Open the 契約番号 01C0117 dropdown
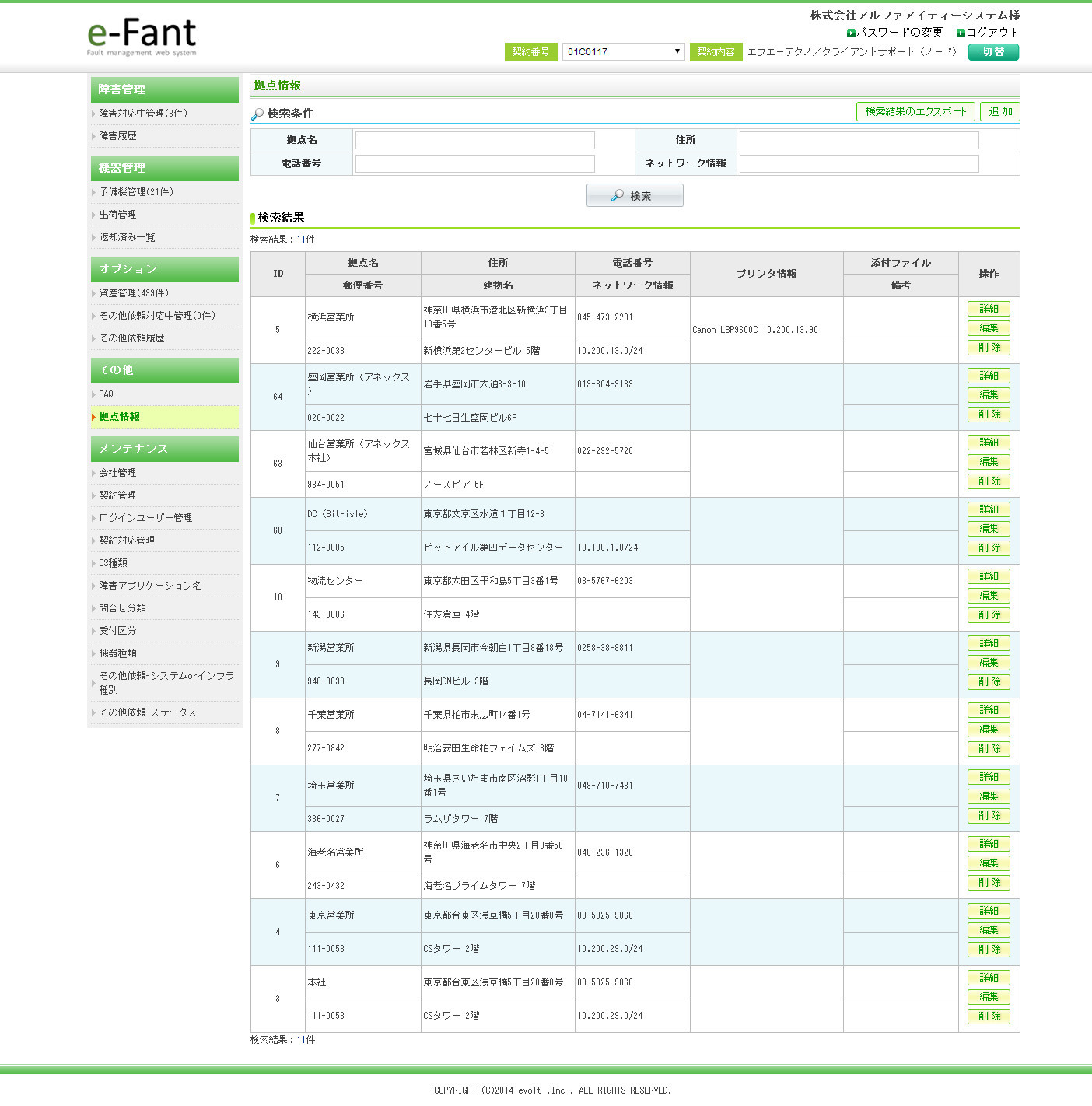Image resolution: width=1092 pixels, height=1106 pixels. [624, 51]
